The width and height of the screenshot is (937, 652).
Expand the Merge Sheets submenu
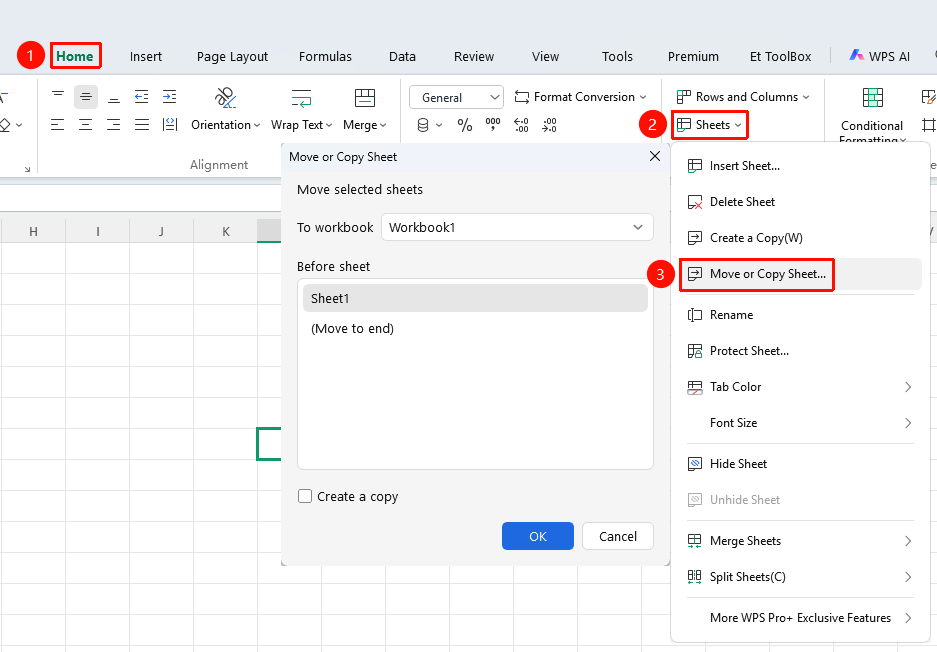click(x=800, y=541)
